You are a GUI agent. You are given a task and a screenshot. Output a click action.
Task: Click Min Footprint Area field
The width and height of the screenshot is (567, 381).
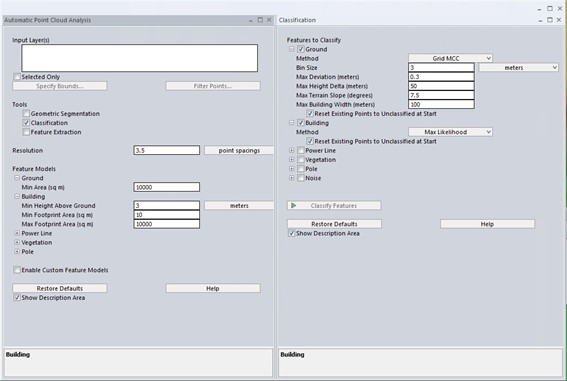coord(166,215)
